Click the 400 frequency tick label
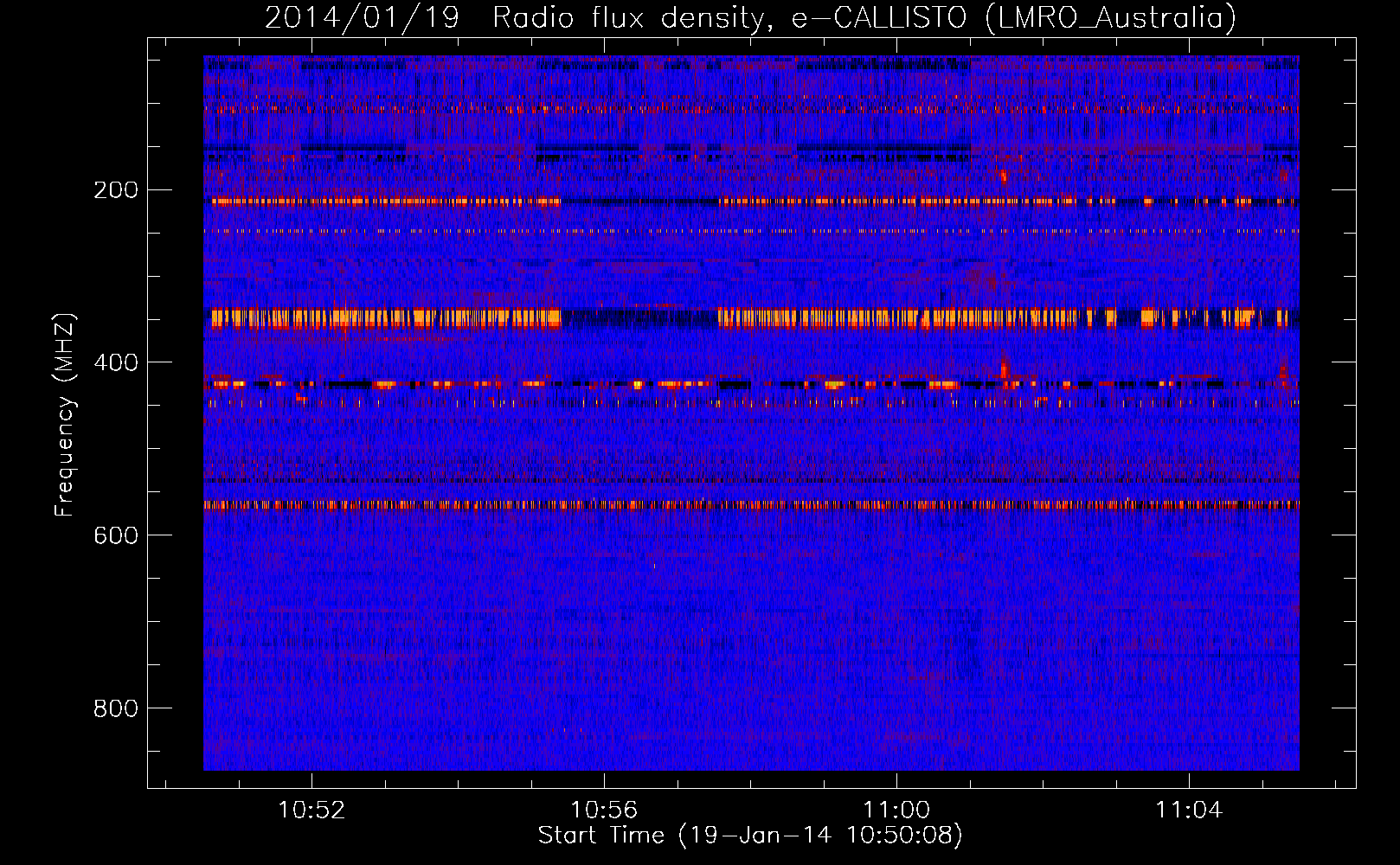 [x=116, y=362]
